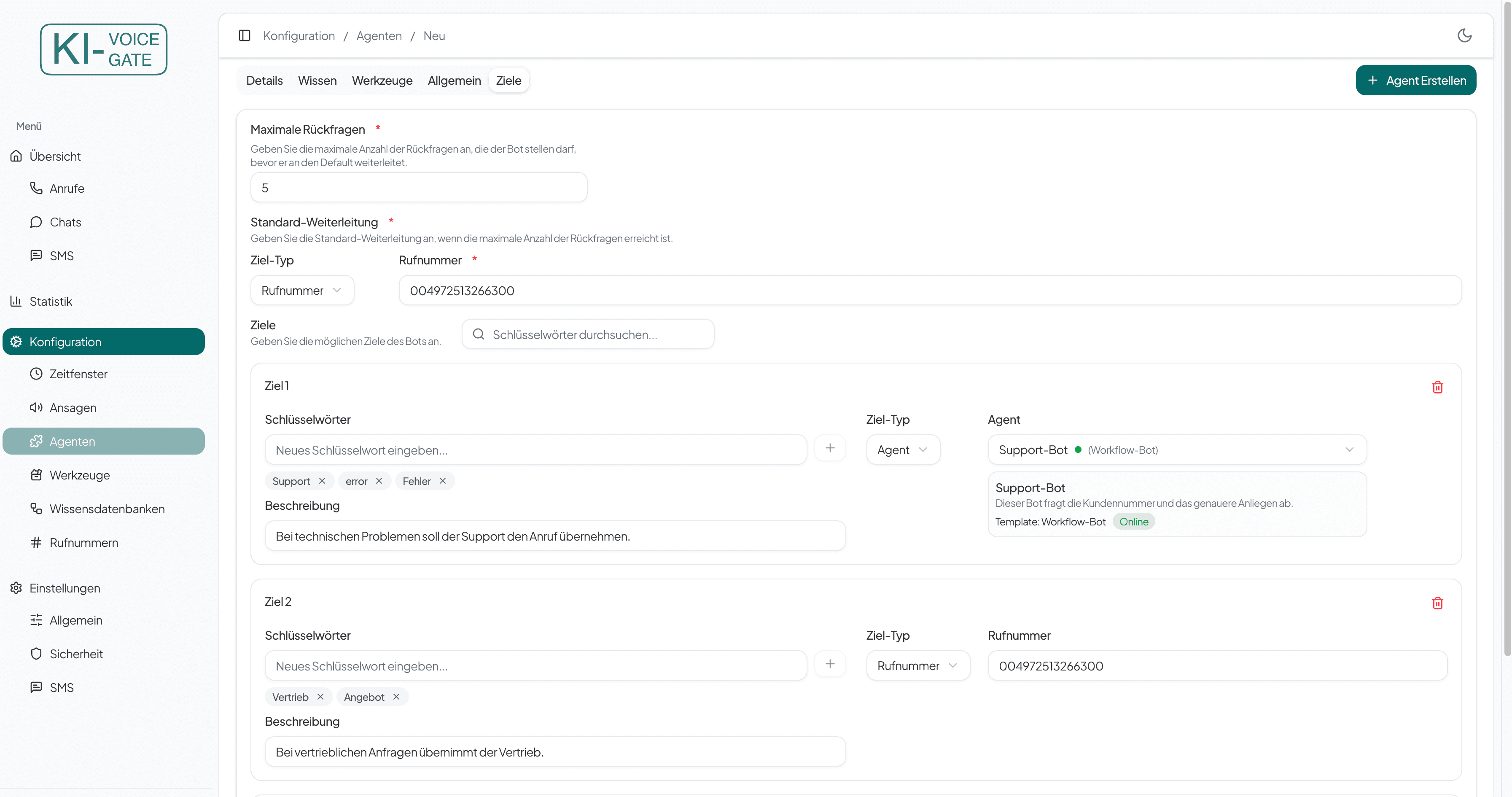Go to Agenten breadcrumb link
Viewport: 1512px width, 797px height.
click(x=379, y=36)
